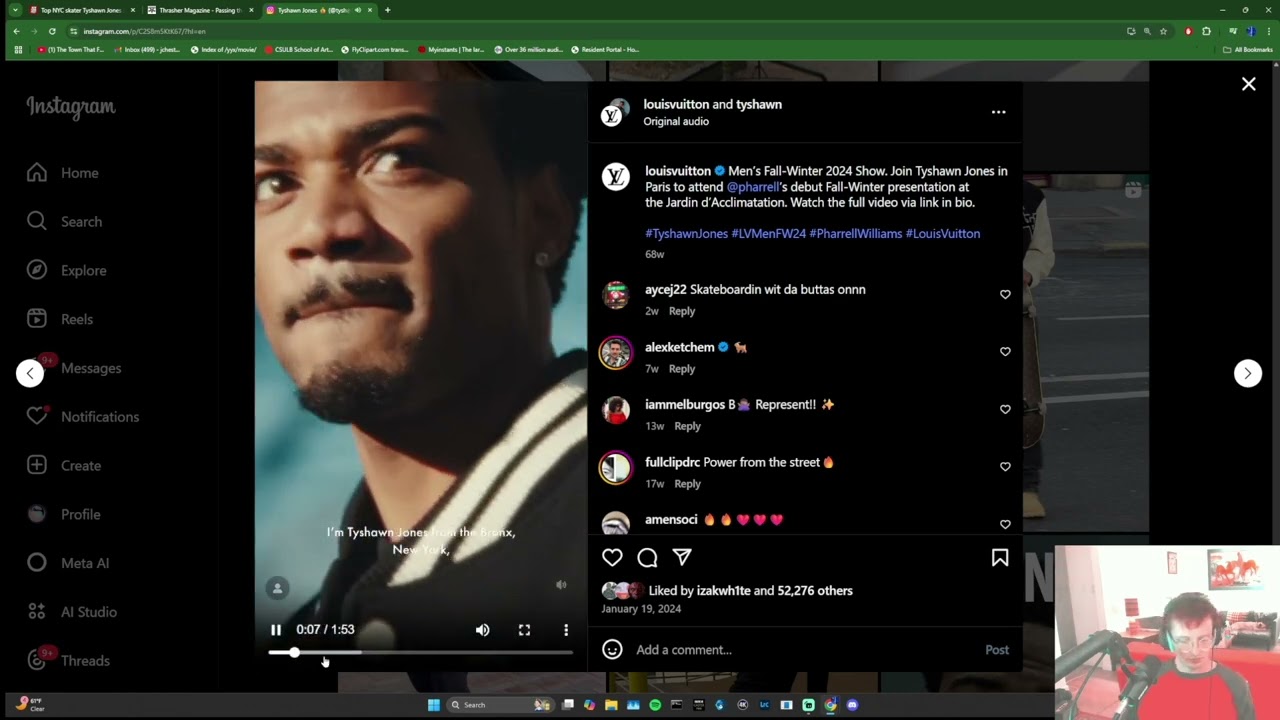Open a new browser tab

coord(388,10)
